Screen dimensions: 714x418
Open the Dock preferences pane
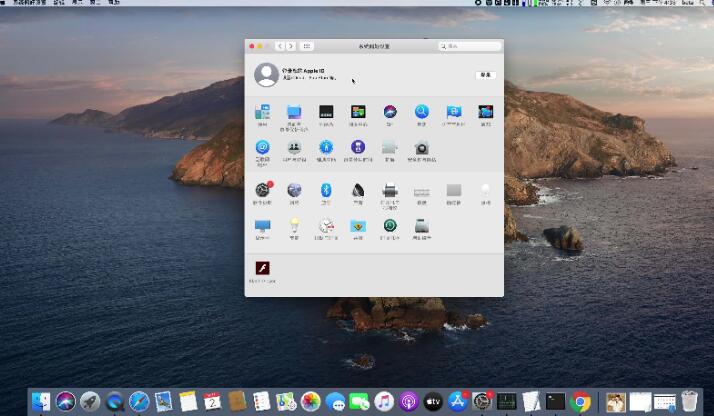pos(326,112)
